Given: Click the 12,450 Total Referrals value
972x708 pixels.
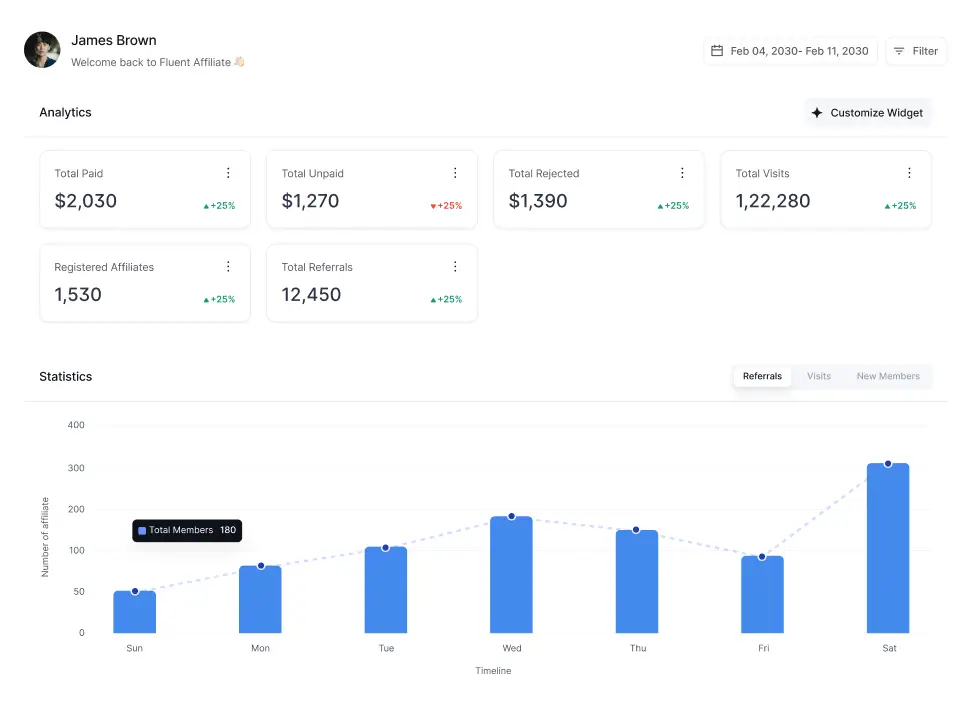Looking at the screenshot, I should tap(311, 294).
